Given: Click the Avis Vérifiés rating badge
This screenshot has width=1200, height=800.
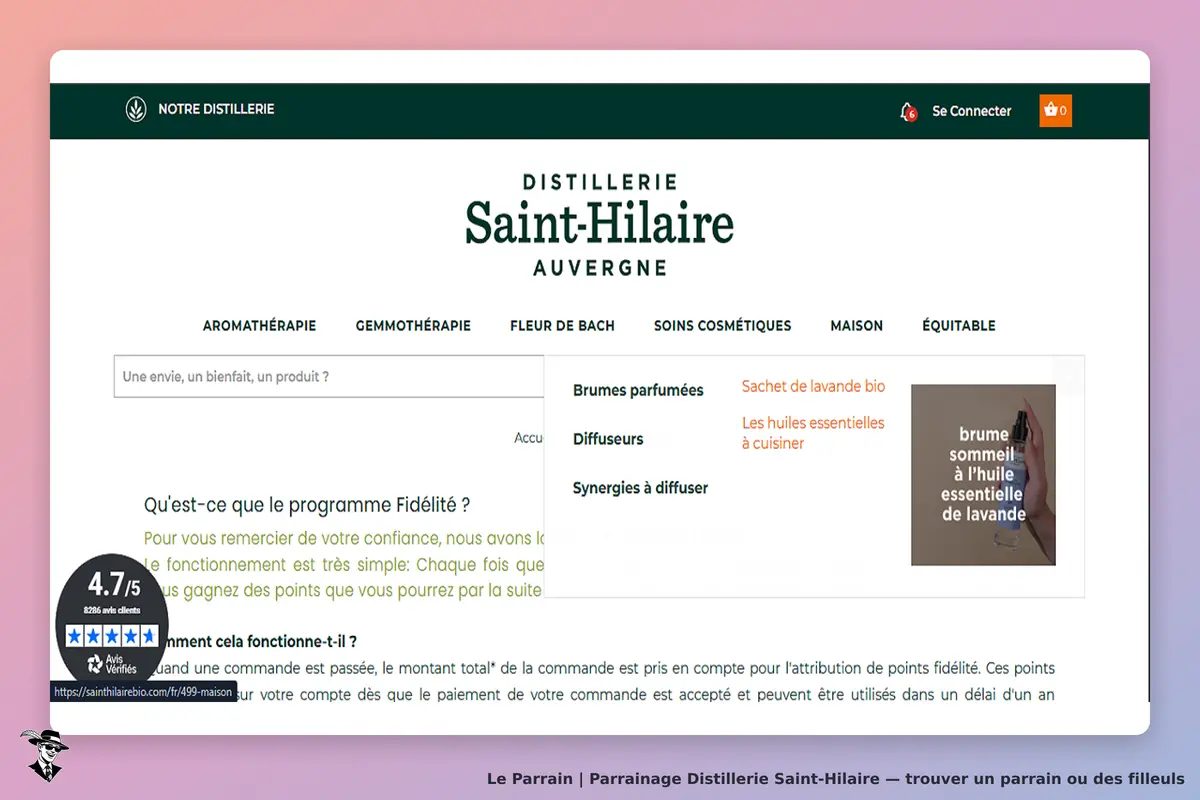Looking at the screenshot, I should (111, 619).
